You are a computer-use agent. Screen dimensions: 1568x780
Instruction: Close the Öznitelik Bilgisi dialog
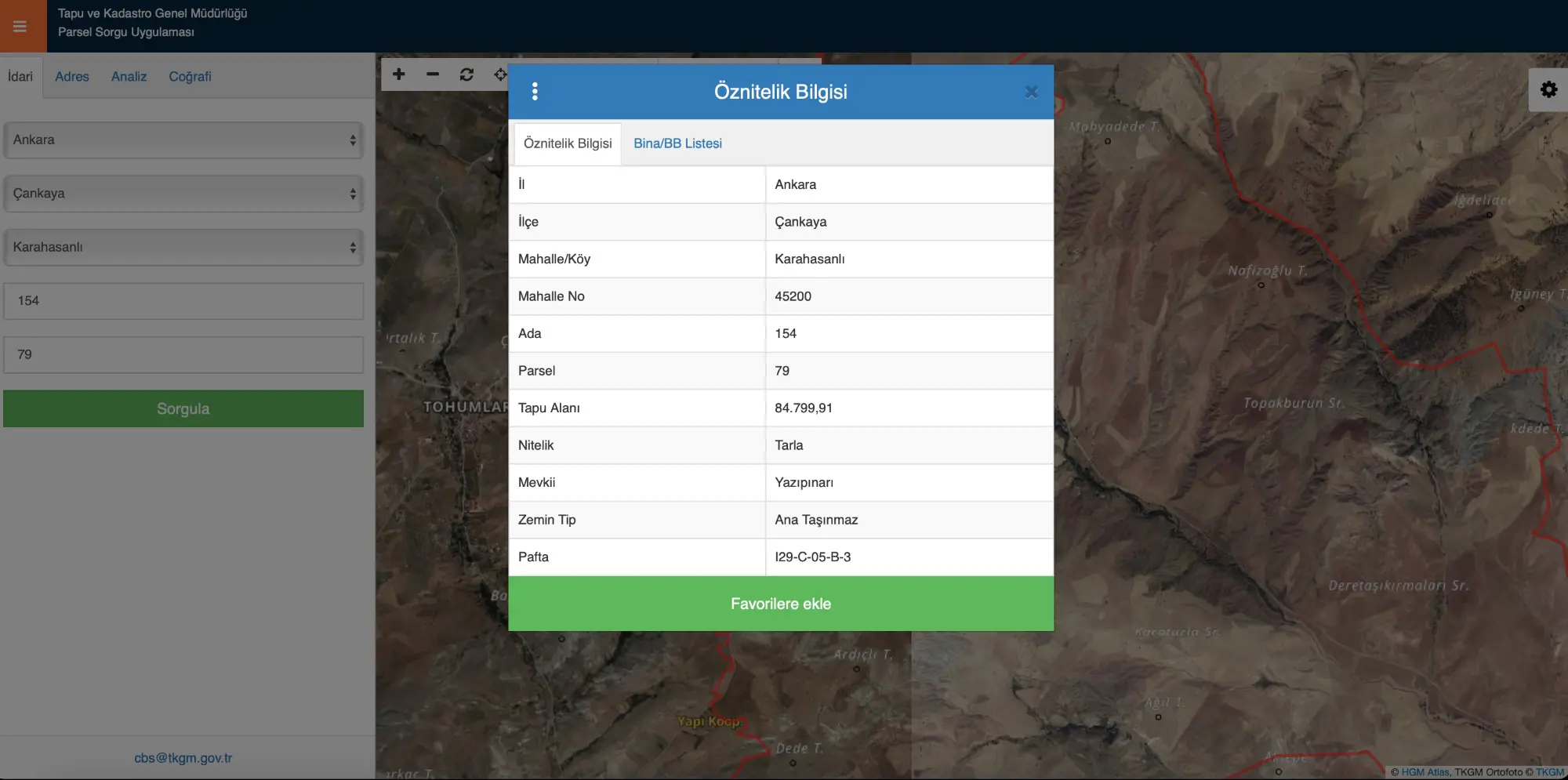point(1031,92)
